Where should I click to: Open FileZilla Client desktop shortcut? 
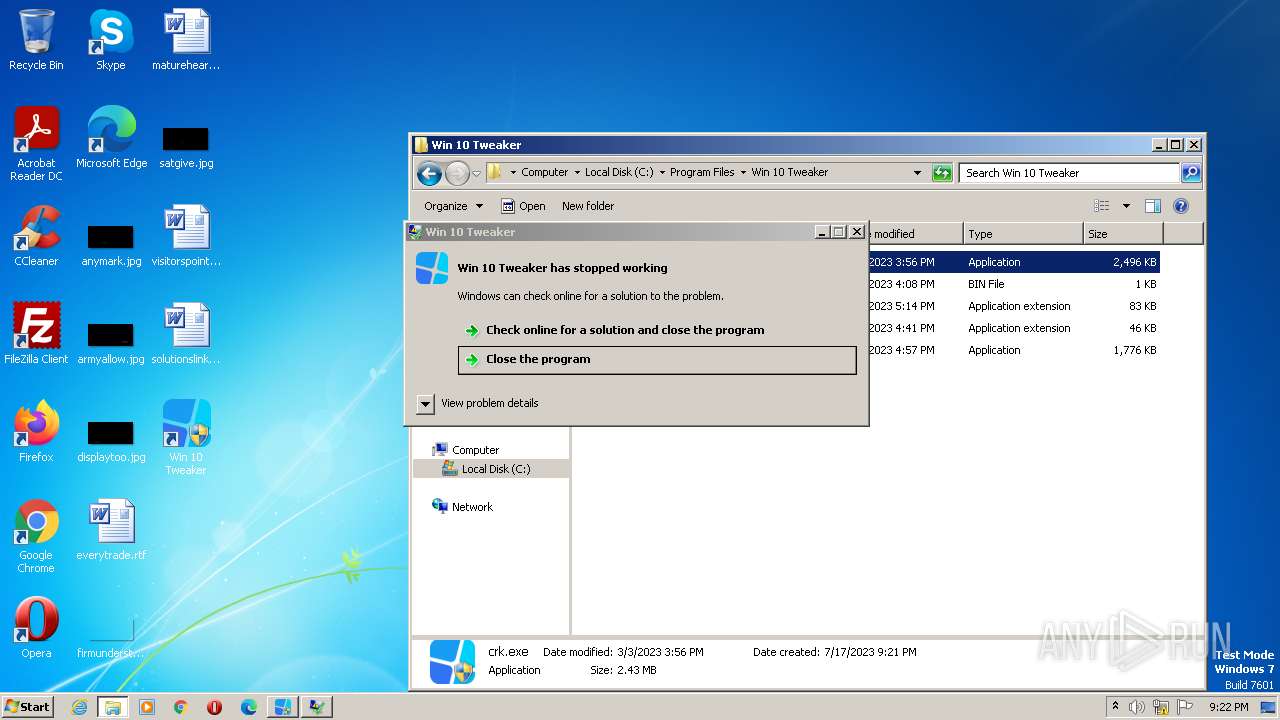click(36, 334)
